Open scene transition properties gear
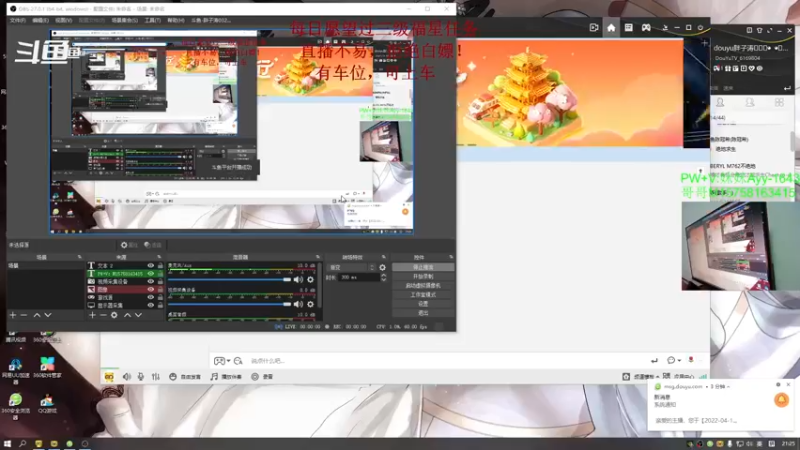 tap(382, 267)
